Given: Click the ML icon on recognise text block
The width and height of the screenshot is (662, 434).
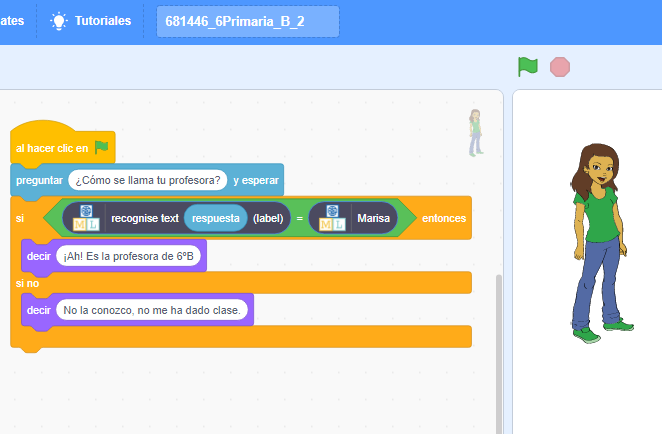Looking at the screenshot, I should coord(86,218).
